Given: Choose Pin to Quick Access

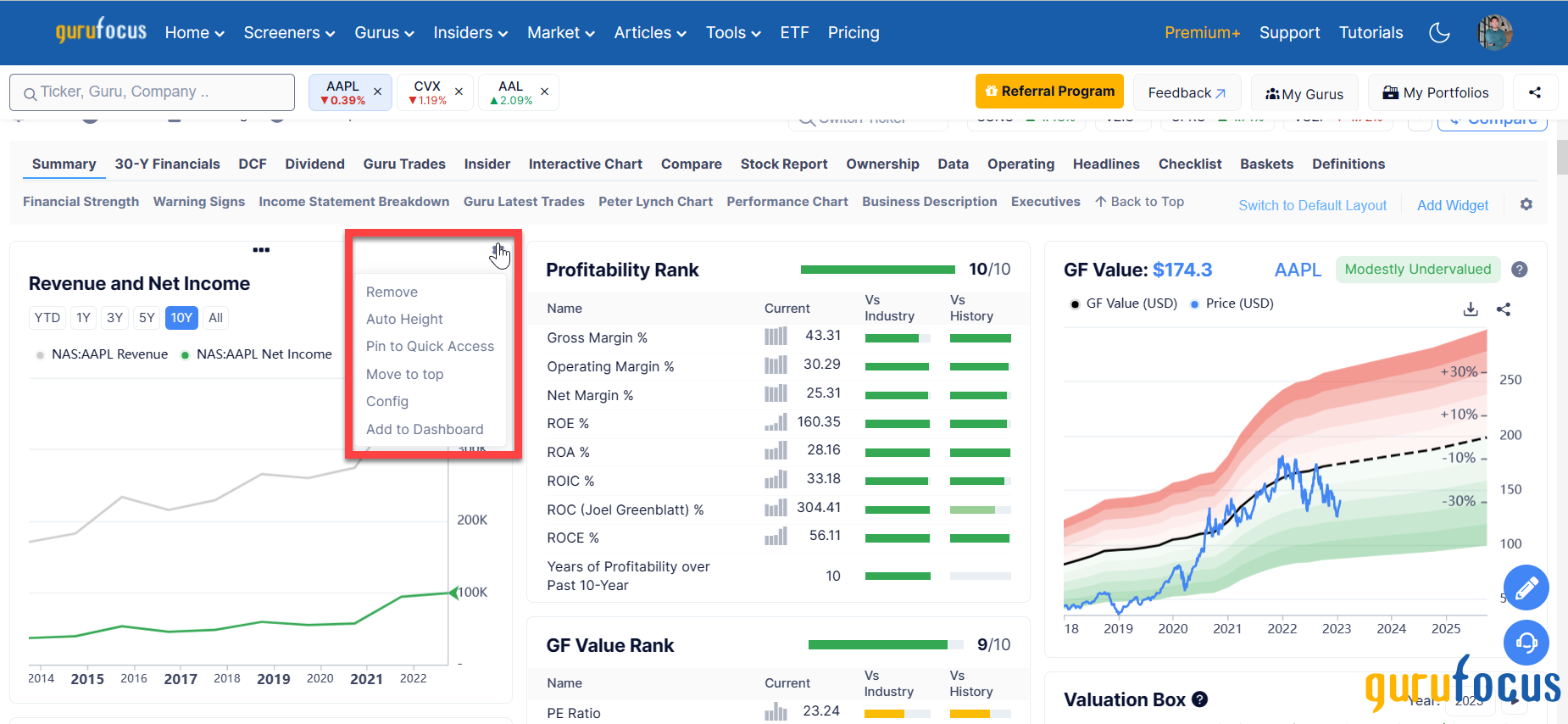Looking at the screenshot, I should pos(430,346).
